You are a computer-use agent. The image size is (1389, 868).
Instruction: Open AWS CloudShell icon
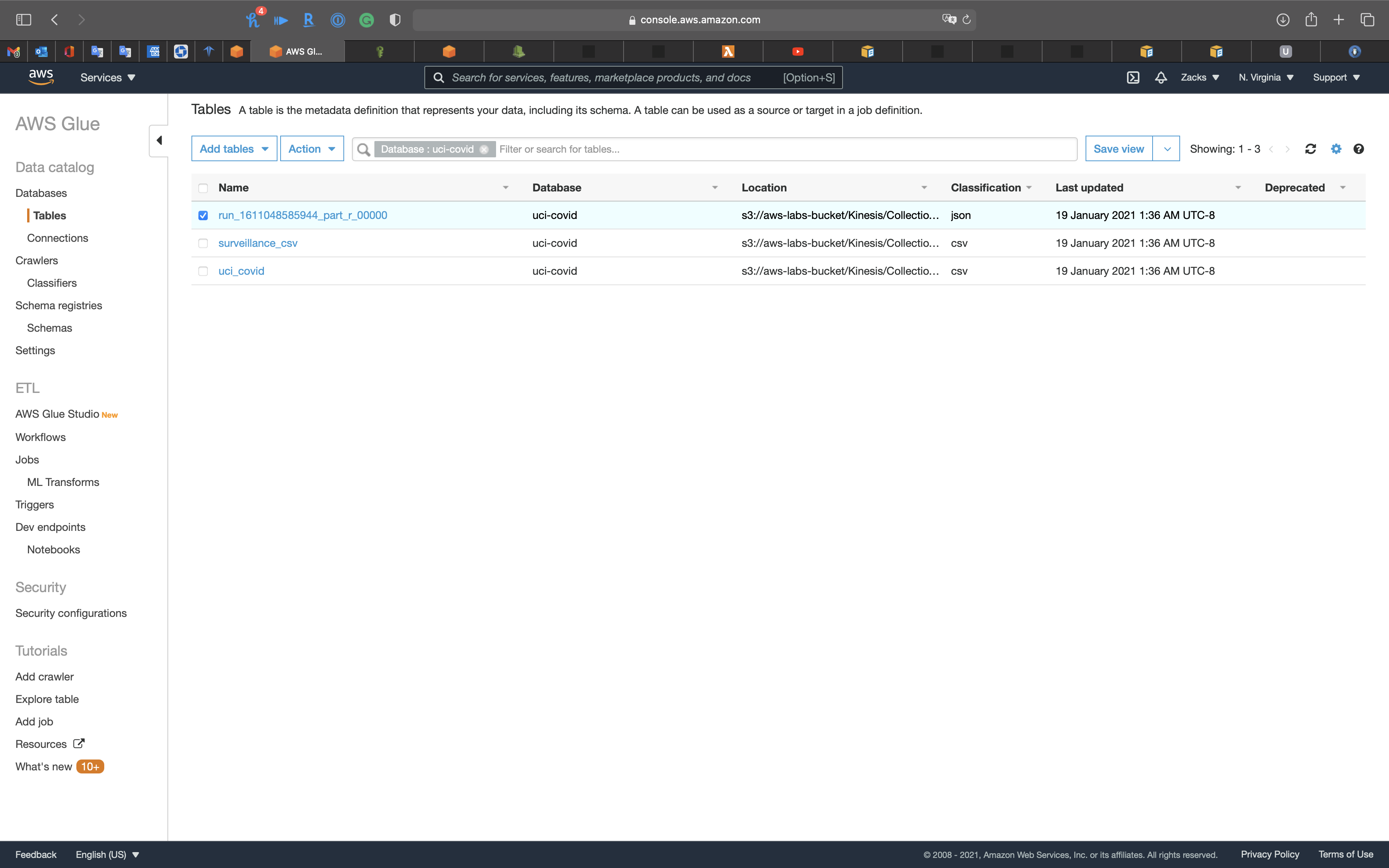pyautogui.click(x=1133, y=77)
